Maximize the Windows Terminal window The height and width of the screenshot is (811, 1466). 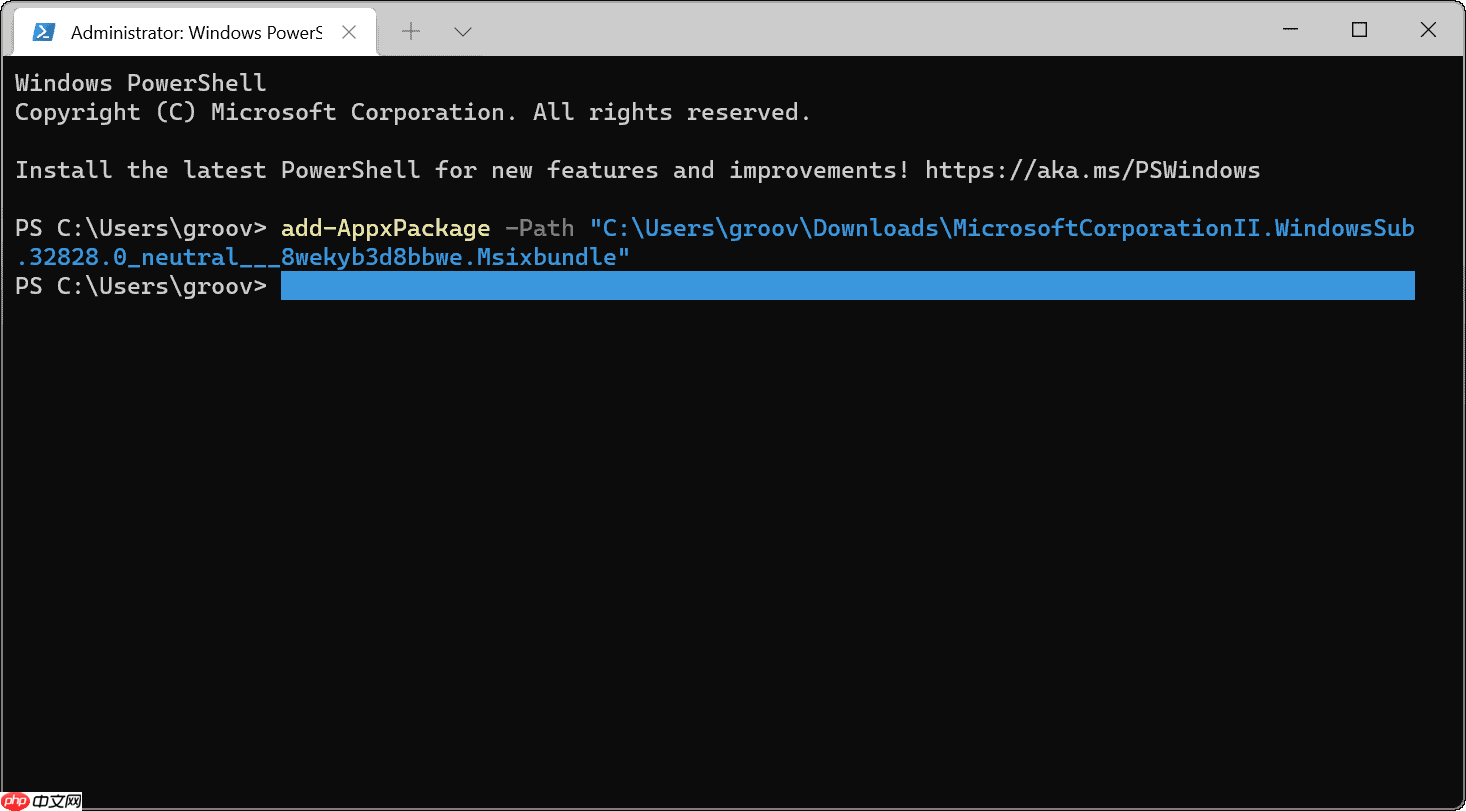click(1359, 30)
